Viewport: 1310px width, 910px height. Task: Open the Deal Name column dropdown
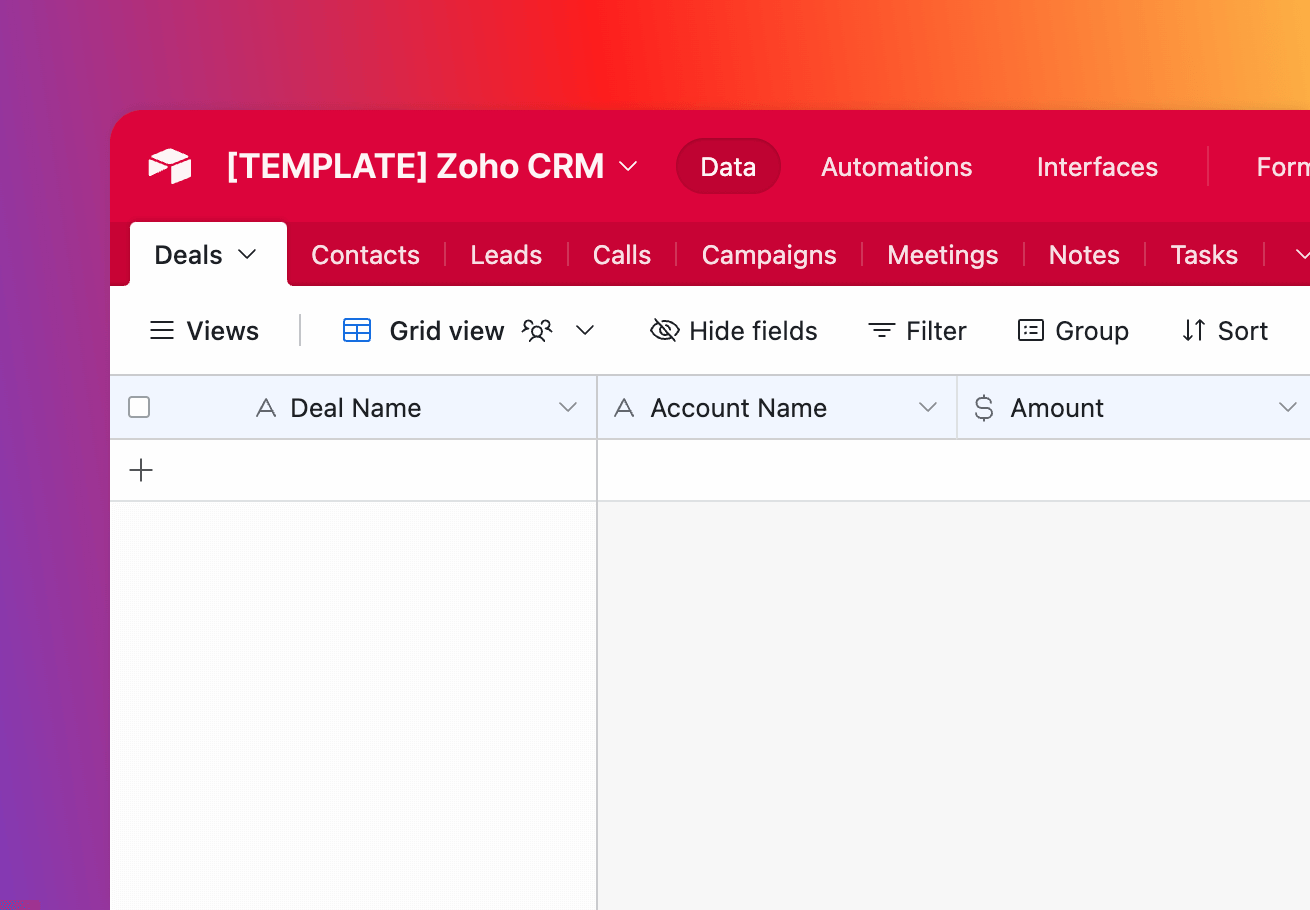coord(568,408)
